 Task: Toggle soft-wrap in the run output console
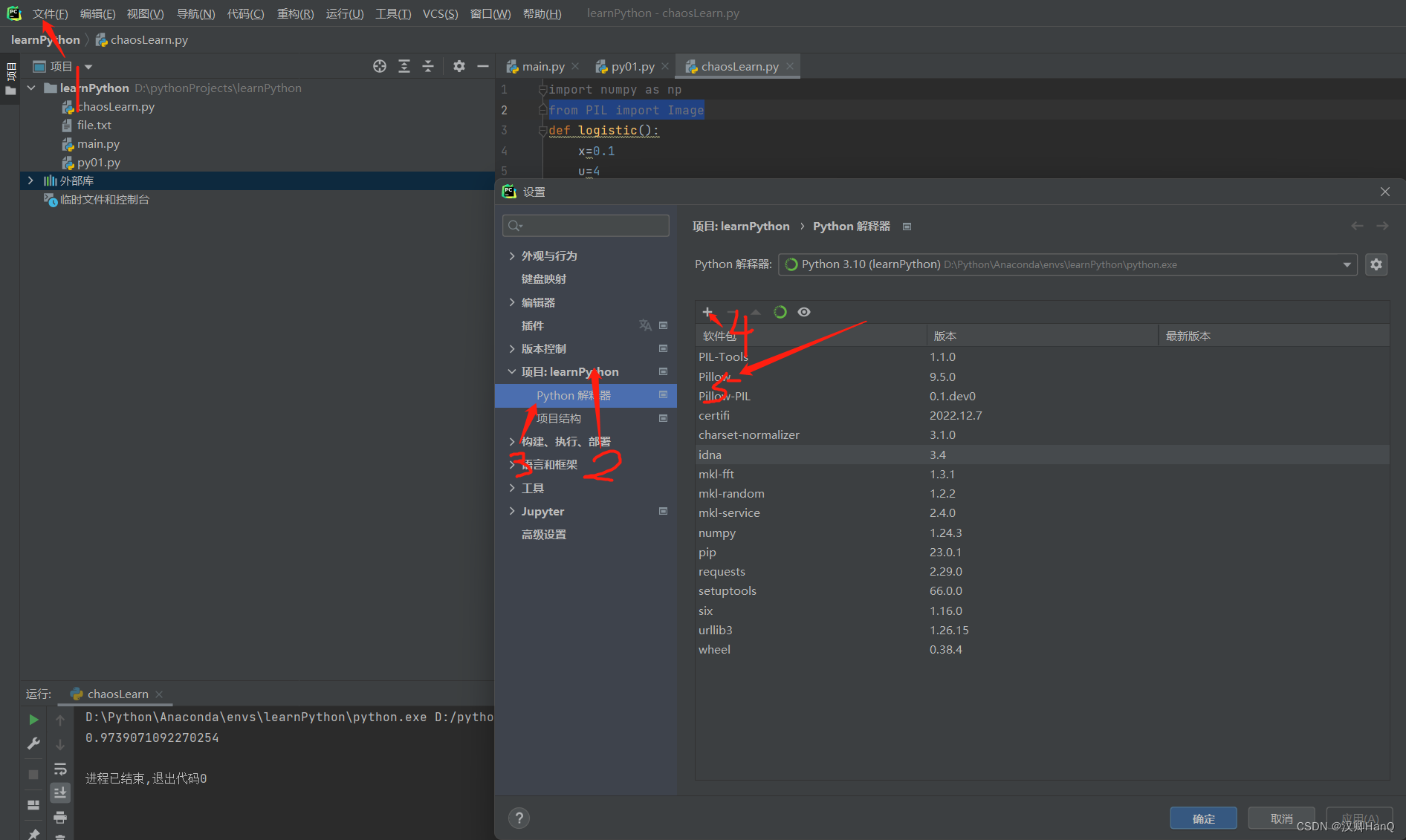click(x=60, y=769)
